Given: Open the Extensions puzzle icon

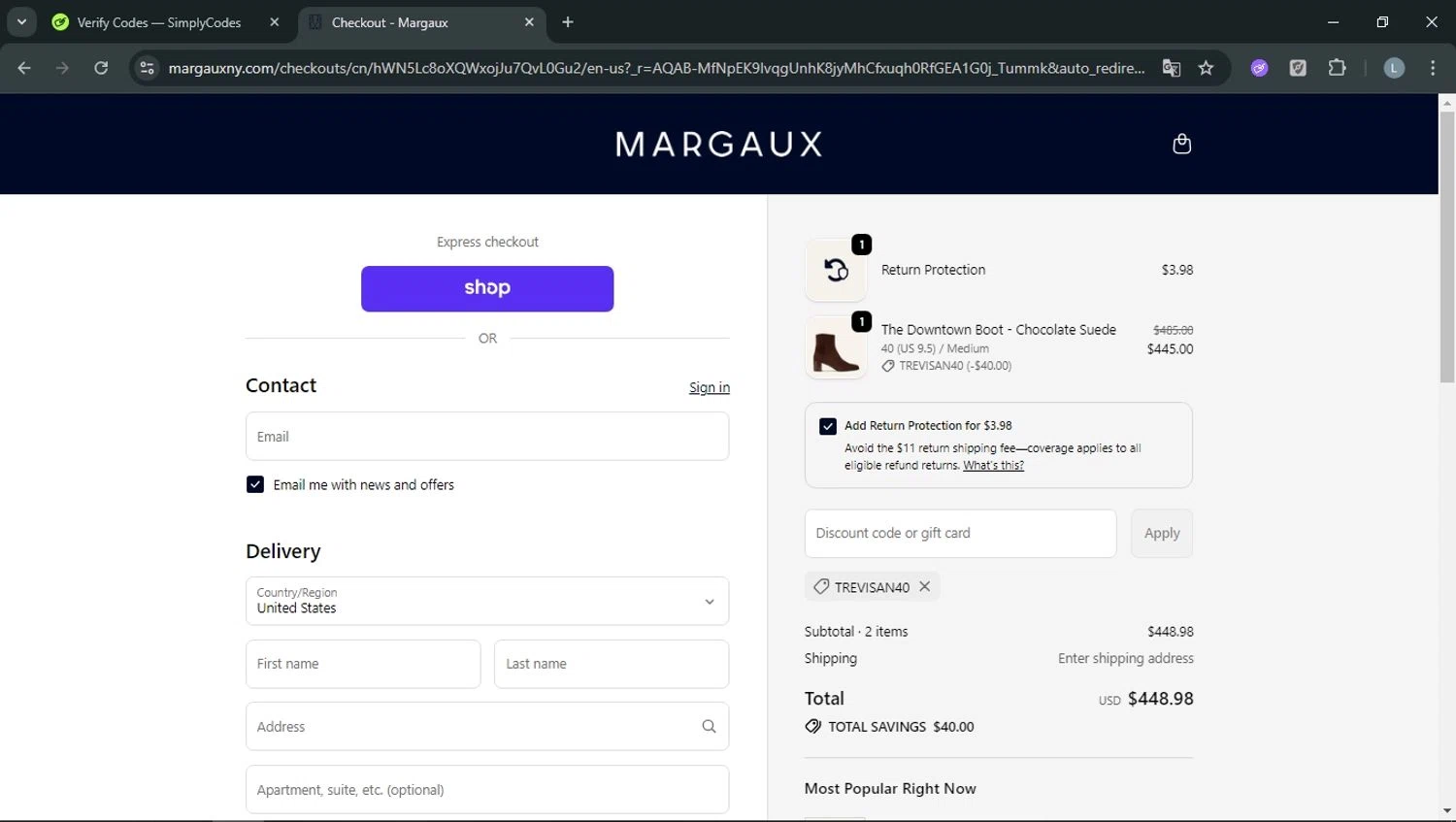Looking at the screenshot, I should (x=1337, y=68).
